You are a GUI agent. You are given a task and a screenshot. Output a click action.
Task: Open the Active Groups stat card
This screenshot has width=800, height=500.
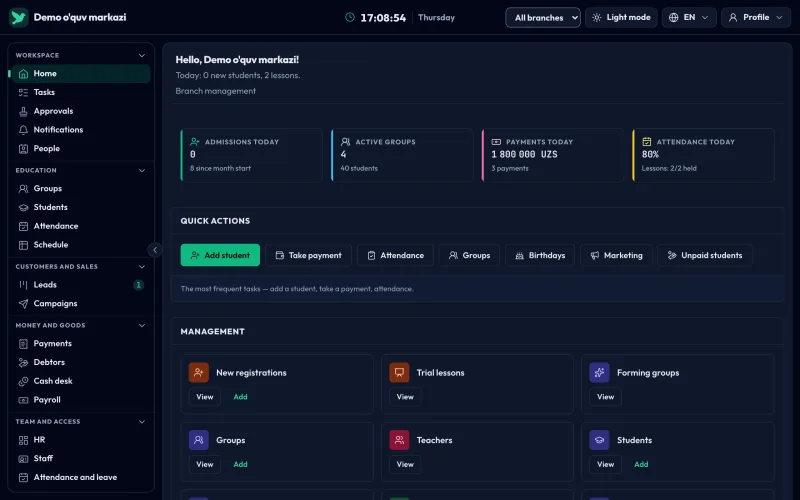click(x=402, y=155)
